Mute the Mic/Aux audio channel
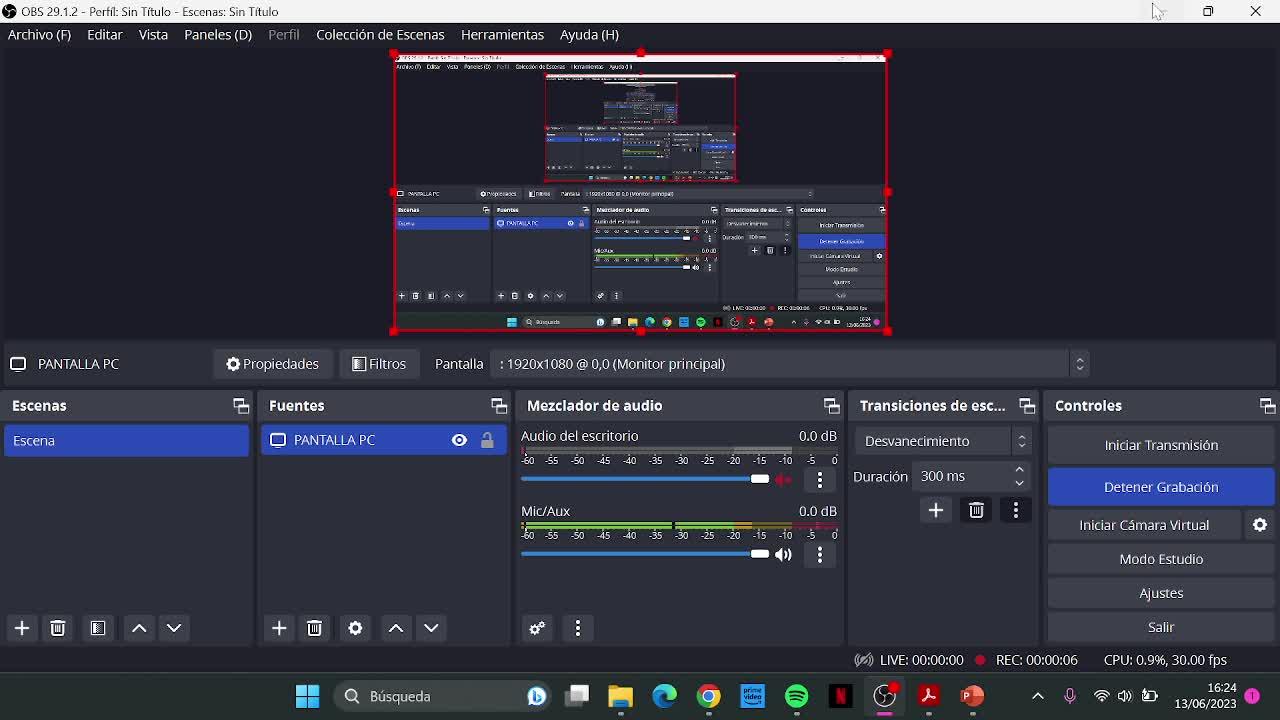Viewport: 1280px width, 720px height. coord(784,555)
